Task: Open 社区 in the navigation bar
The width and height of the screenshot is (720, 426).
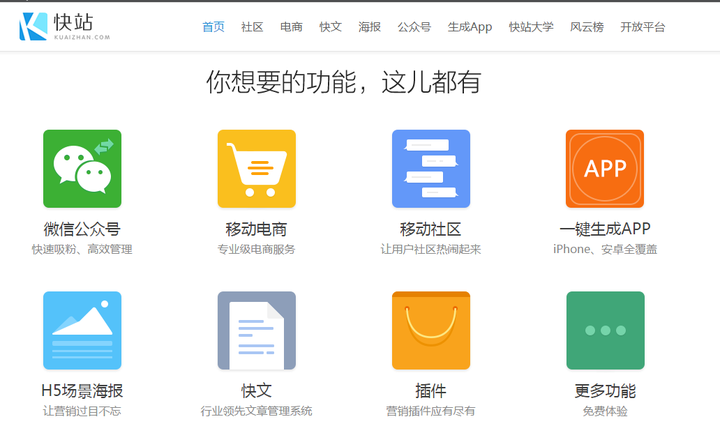Action: click(x=253, y=27)
